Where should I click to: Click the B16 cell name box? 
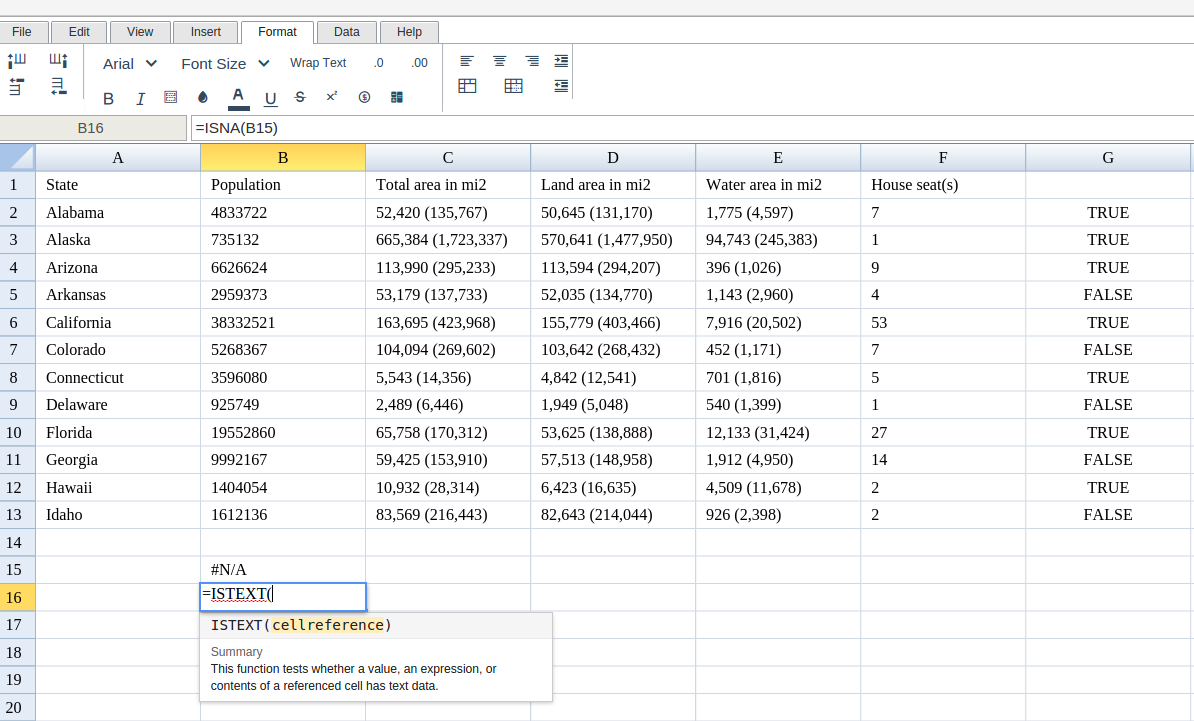point(91,128)
